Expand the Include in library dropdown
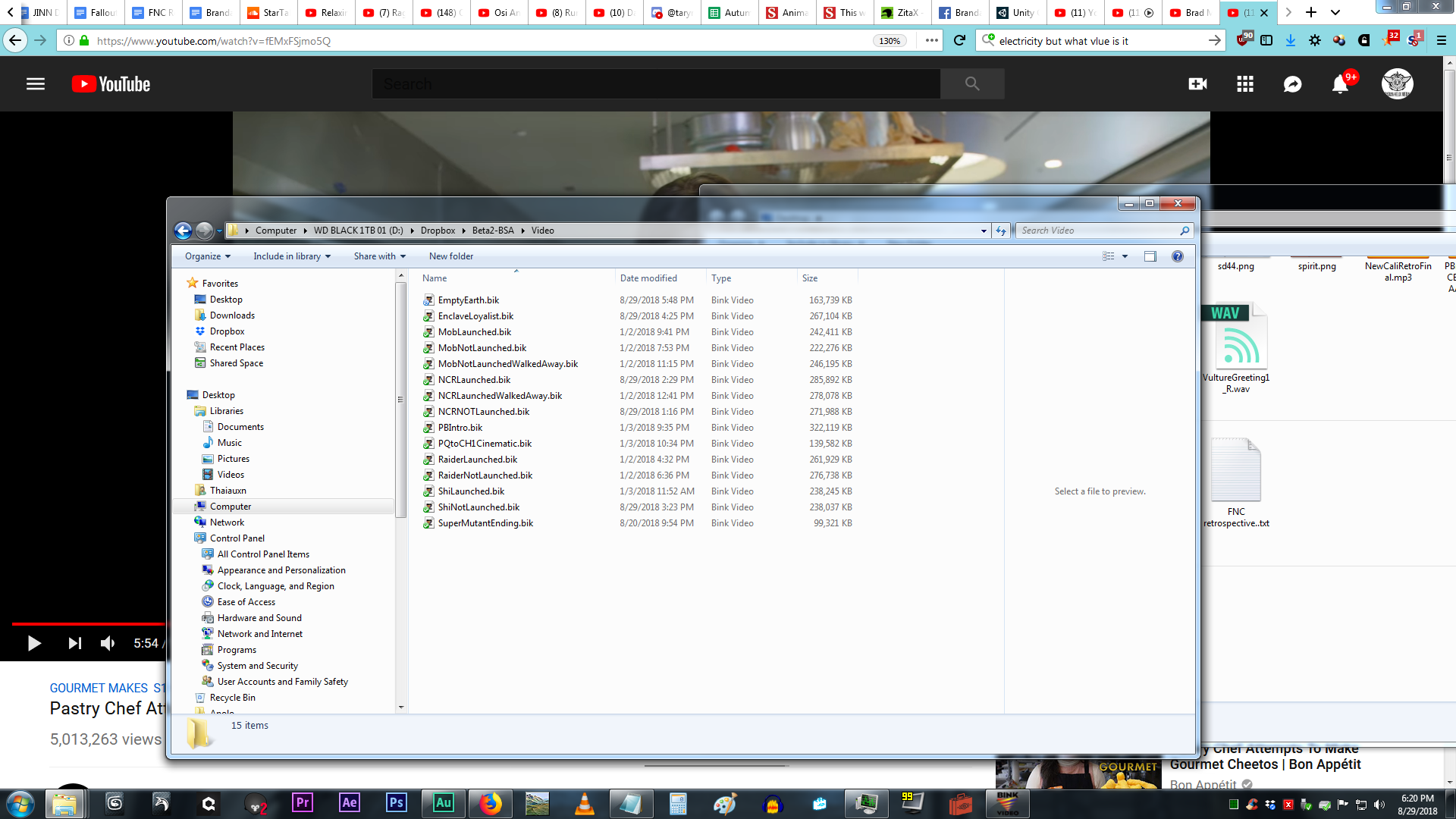This screenshot has width=1456, height=819. coord(292,256)
